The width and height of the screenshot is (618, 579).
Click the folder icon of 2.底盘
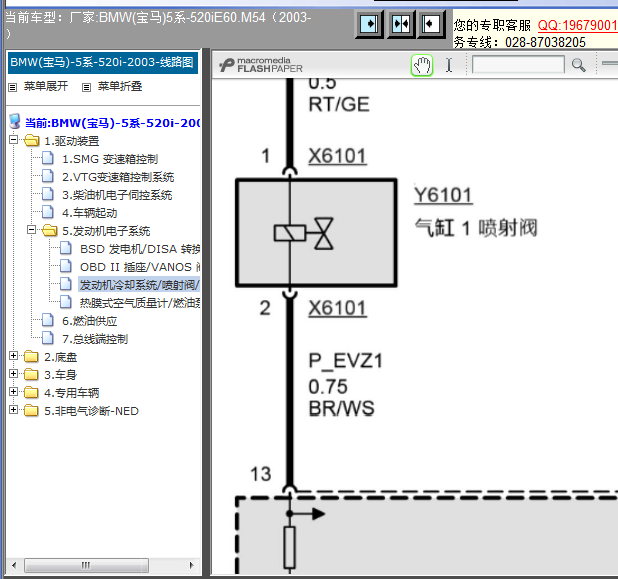click(31, 357)
